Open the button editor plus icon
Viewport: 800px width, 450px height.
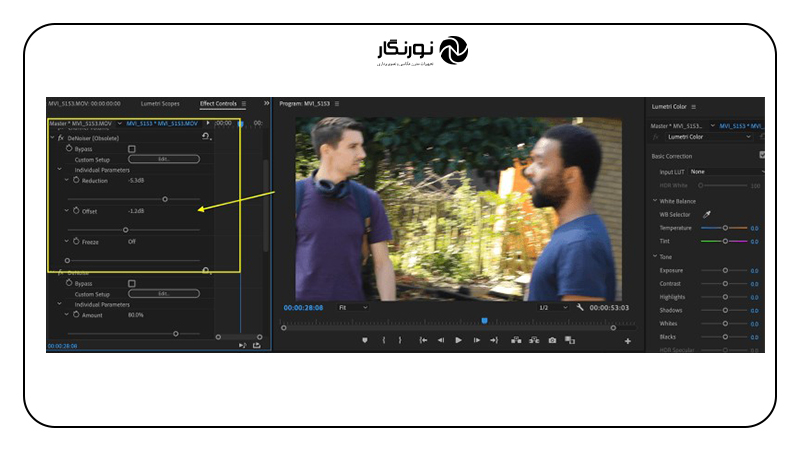click(628, 341)
